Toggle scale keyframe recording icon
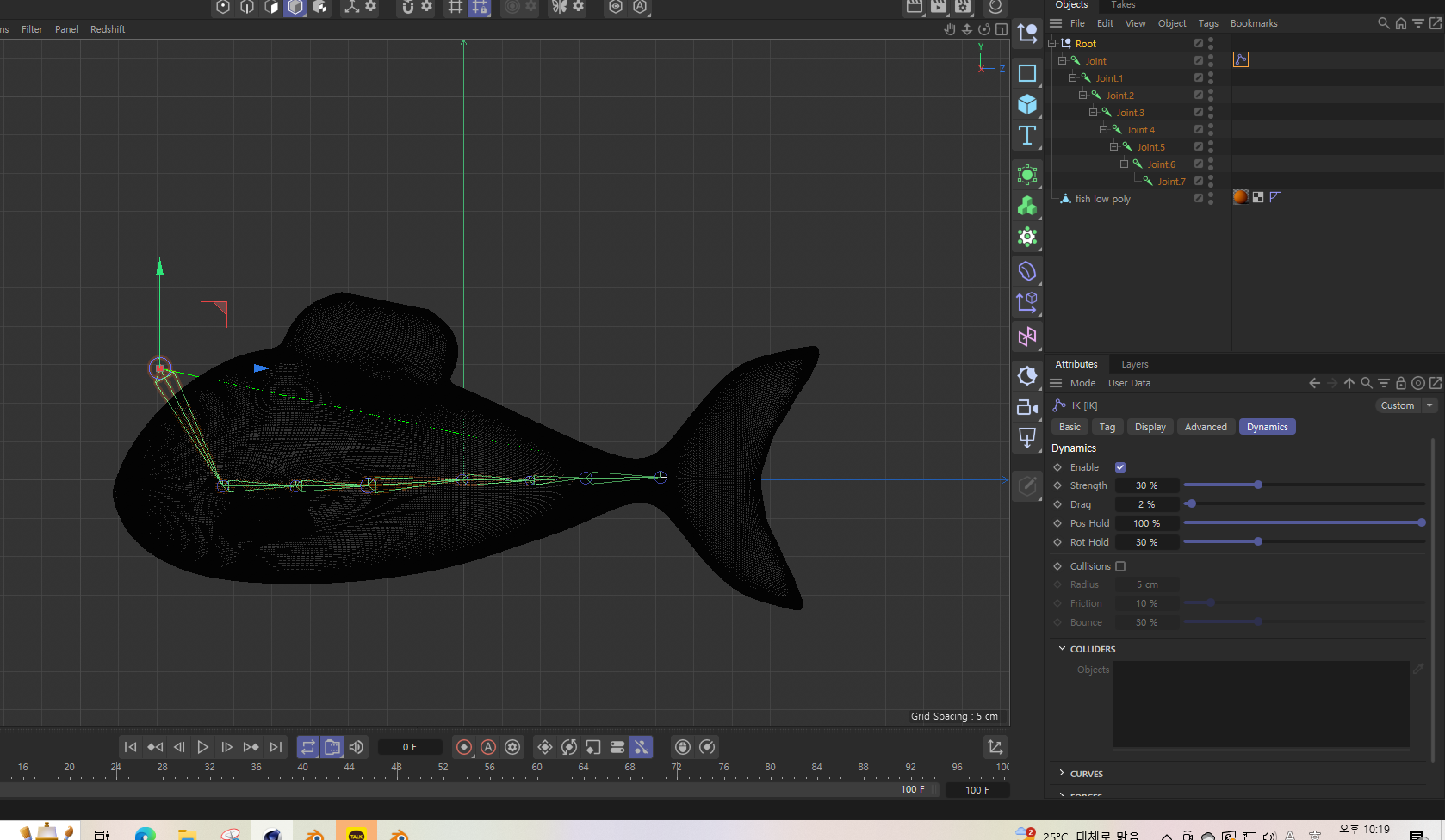The width and height of the screenshot is (1445, 840). [x=593, y=747]
